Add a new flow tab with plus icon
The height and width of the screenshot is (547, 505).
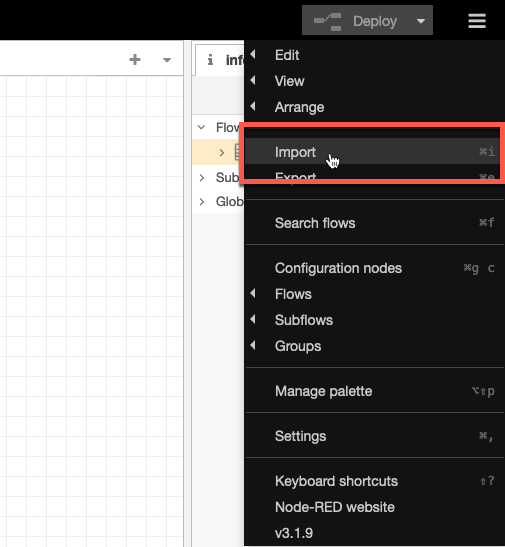pyautogui.click(x=135, y=60)
